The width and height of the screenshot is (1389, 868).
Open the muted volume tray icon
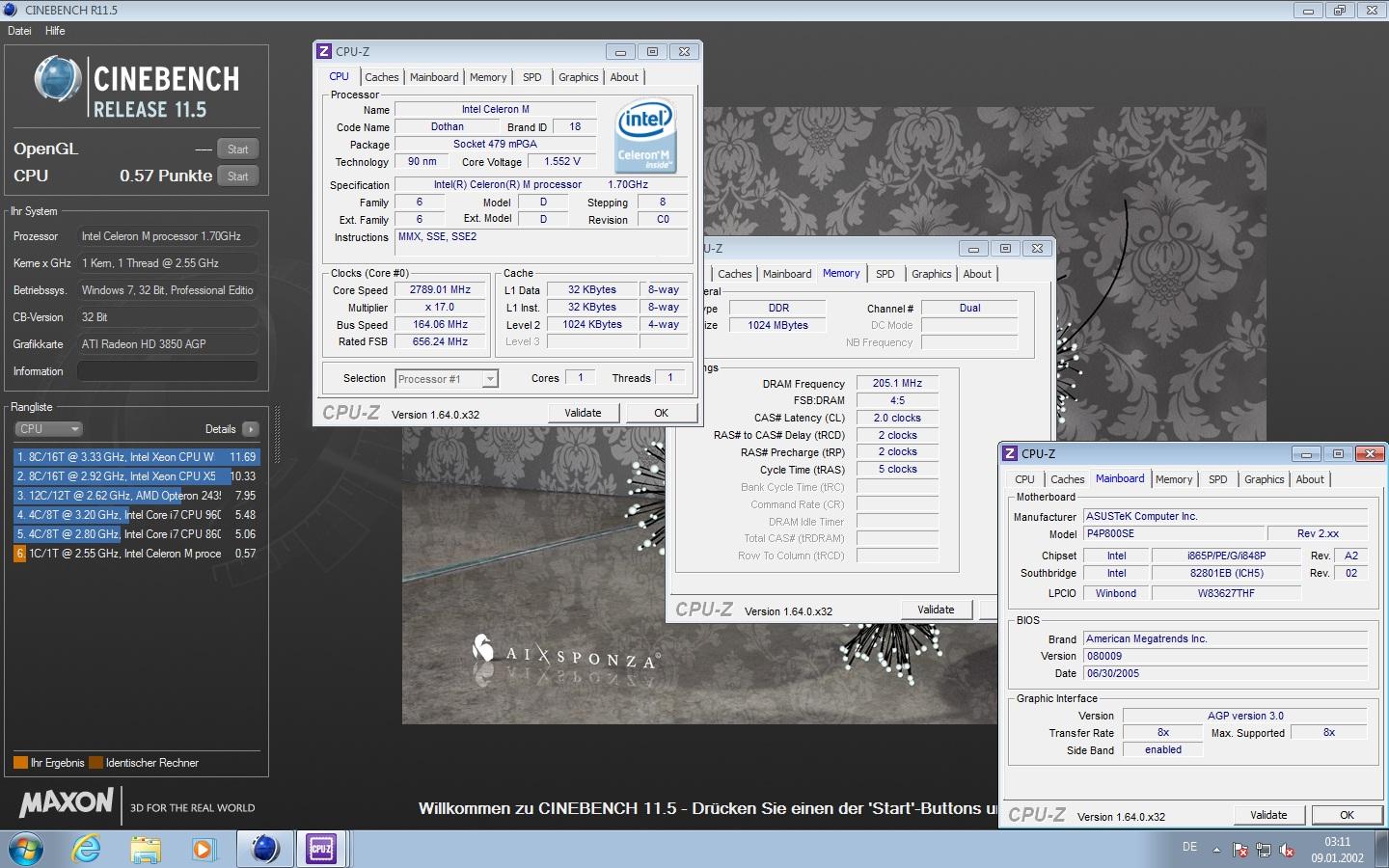point(1287,850)
